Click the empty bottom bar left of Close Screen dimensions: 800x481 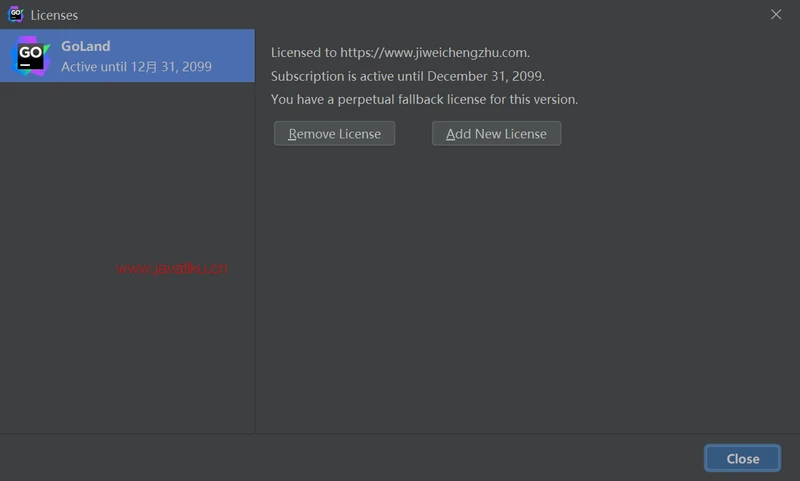(350, 458)
